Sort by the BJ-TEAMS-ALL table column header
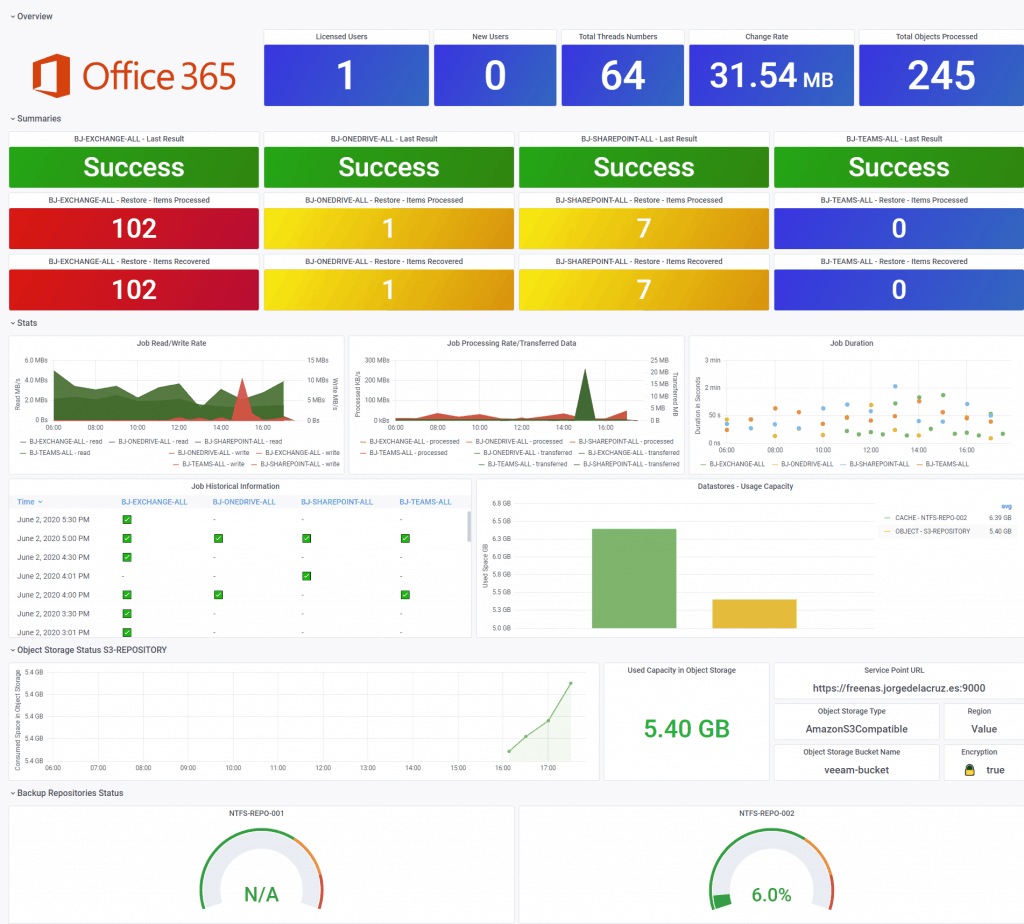Viewport: 1024px width, 924px height. click(425, 502)
